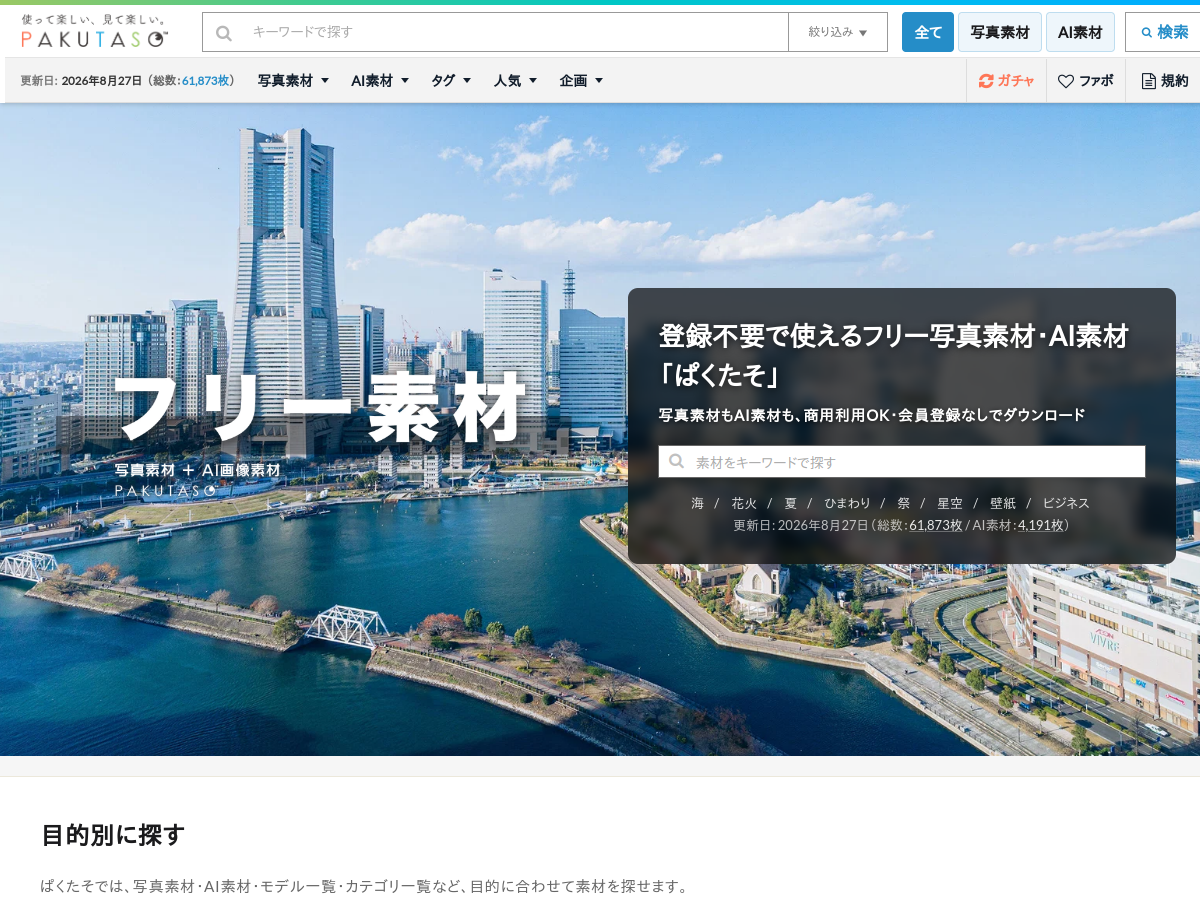Click the magnifier icon in top search bar
This screenshot has width=1200, height=900.
pyautogui.click(x=224, y=33)
